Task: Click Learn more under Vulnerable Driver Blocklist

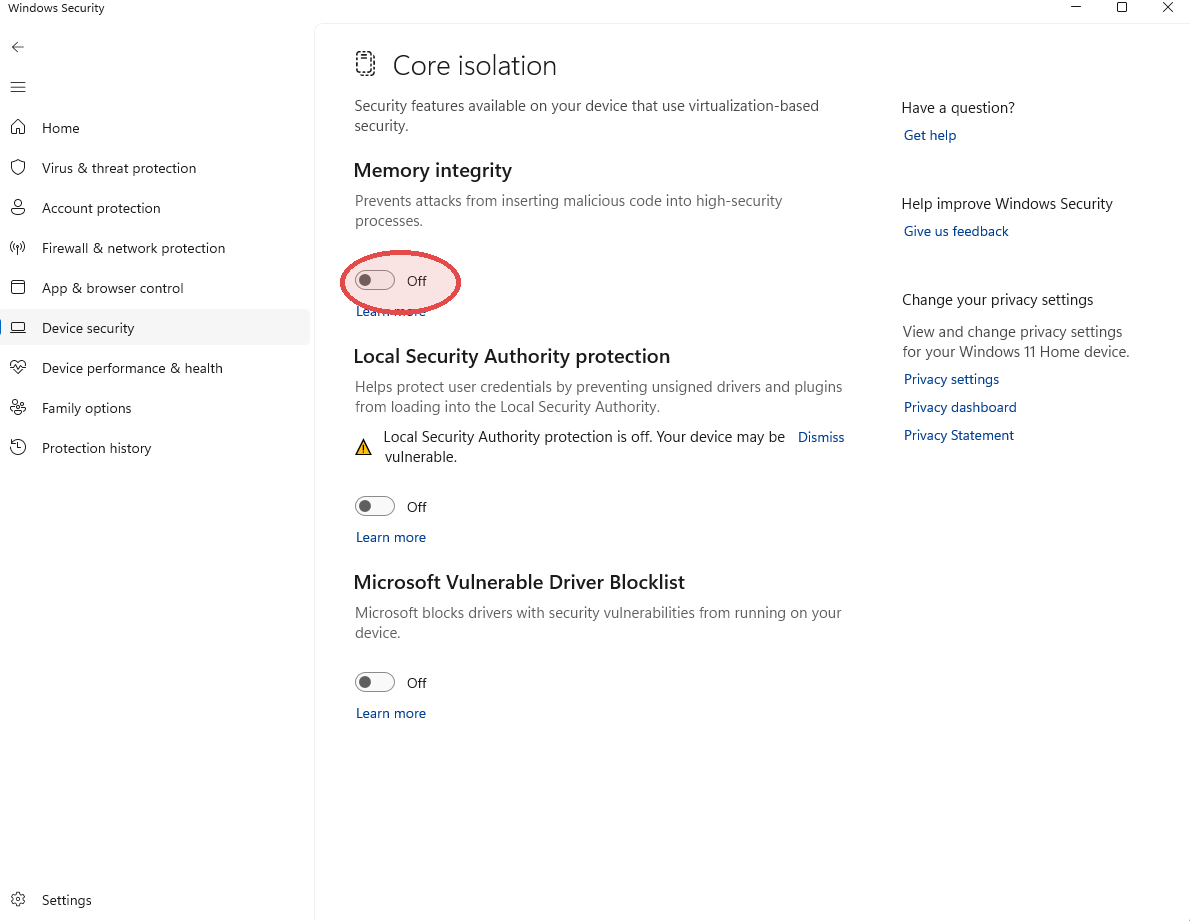Action: coord(391,713)
